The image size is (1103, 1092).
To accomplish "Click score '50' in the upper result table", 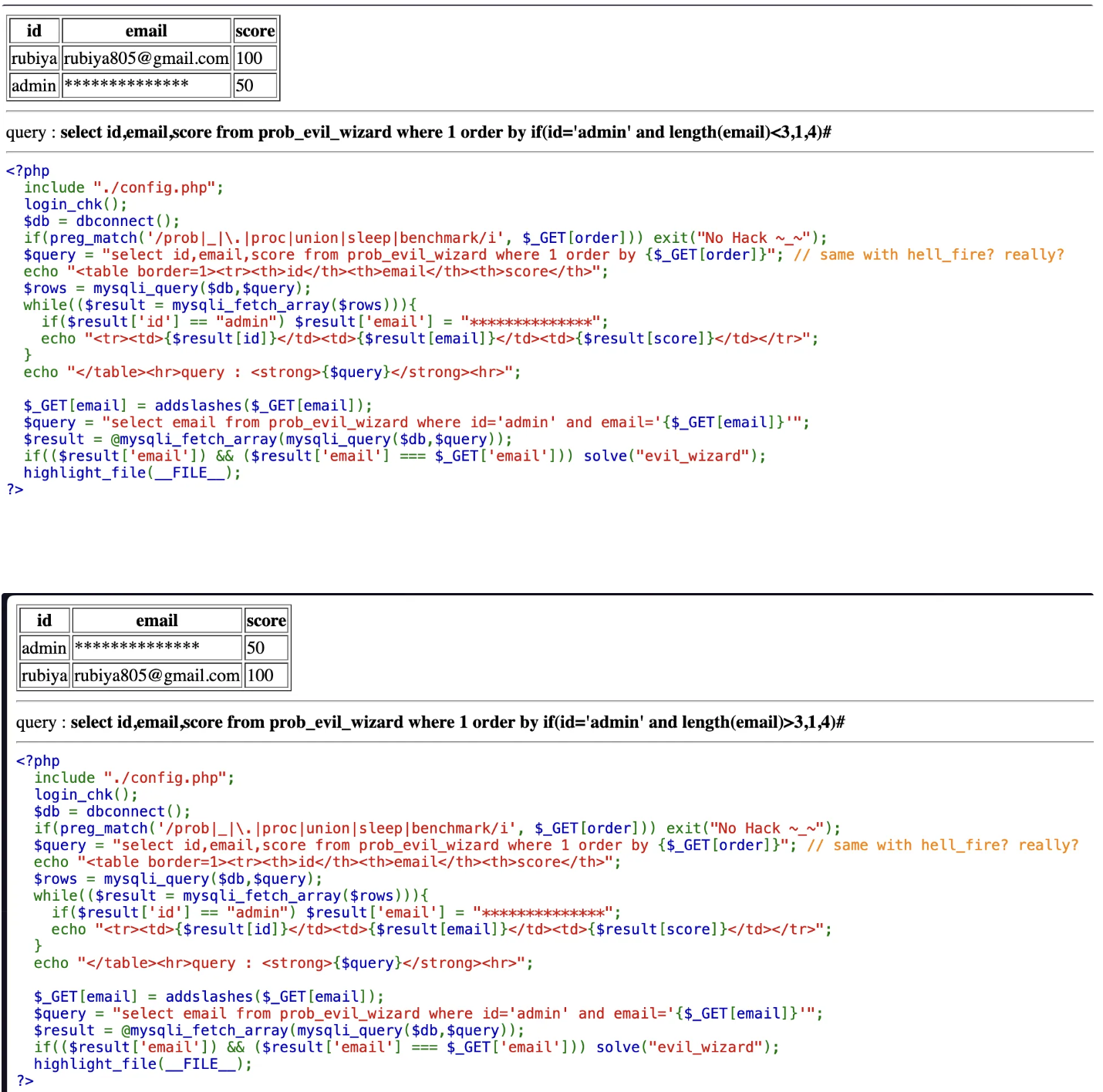I will [255, 86].
